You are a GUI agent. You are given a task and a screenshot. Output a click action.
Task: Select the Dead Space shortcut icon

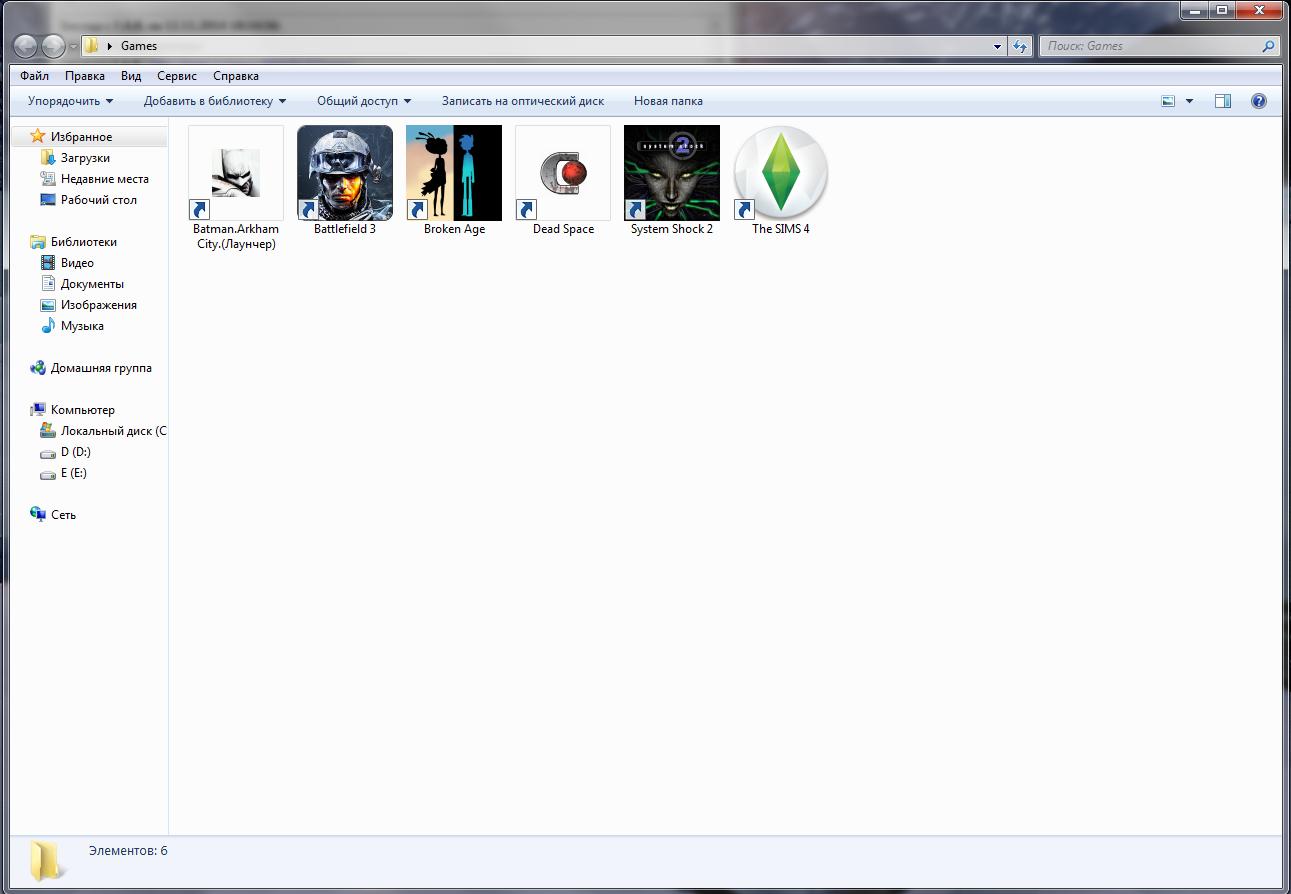coord(563,172)
